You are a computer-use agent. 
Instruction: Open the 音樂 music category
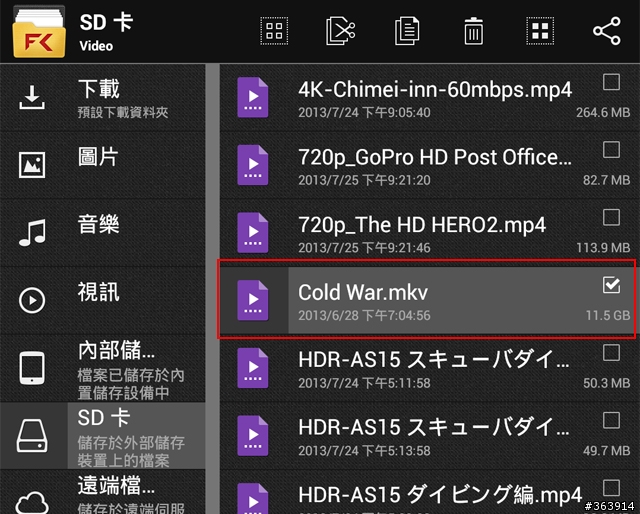click(102, 233)
